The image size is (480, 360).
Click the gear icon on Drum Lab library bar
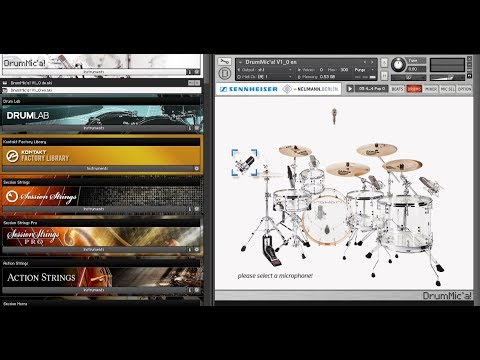(197, 128)
